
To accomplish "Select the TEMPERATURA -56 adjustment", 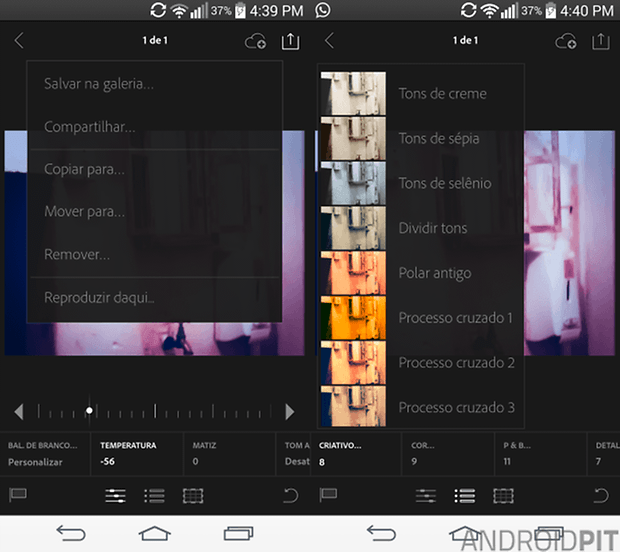I will pos(137,454).
